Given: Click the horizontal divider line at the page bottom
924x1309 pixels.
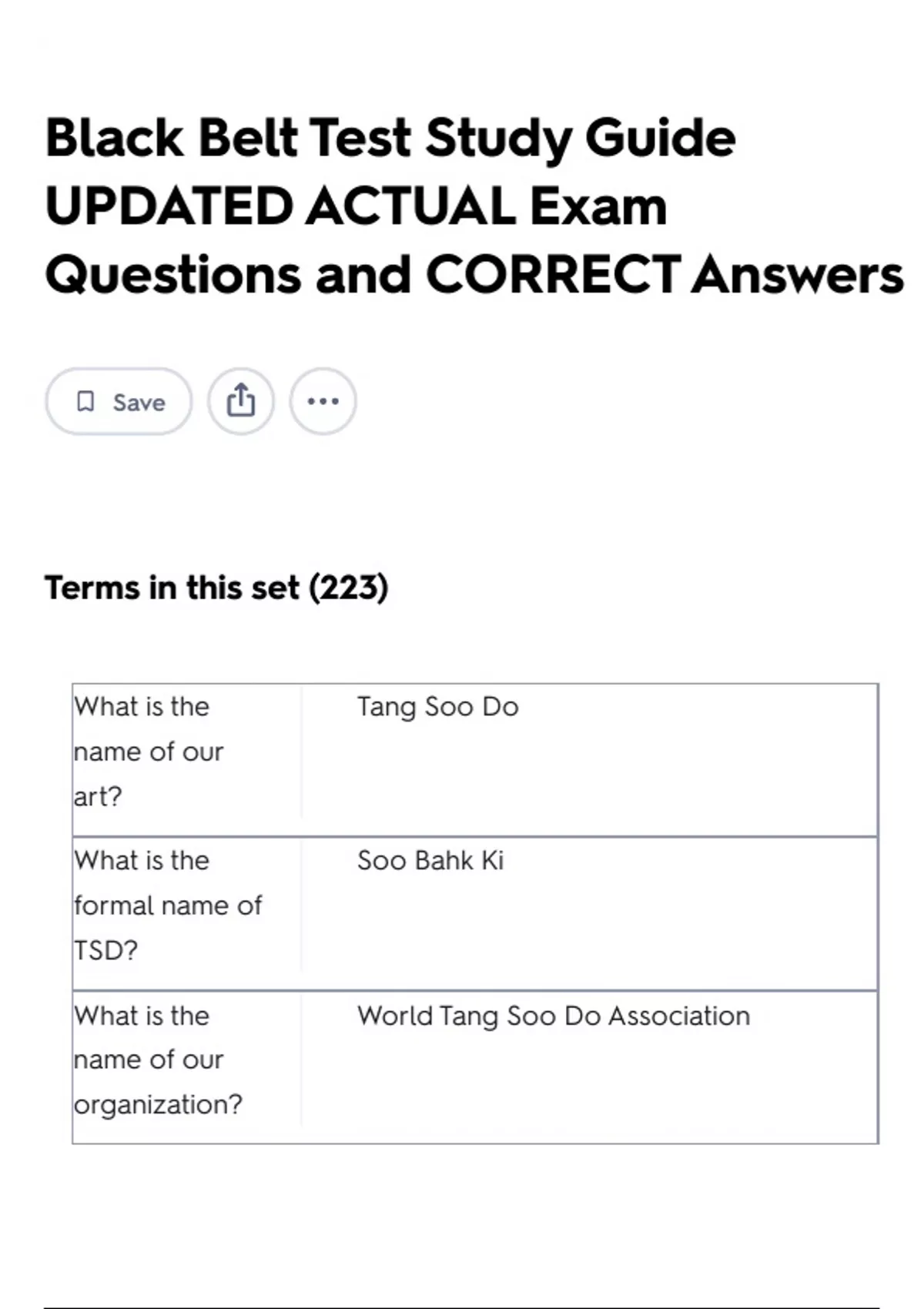Looking at the screenshot, I should pos(462,1307).
